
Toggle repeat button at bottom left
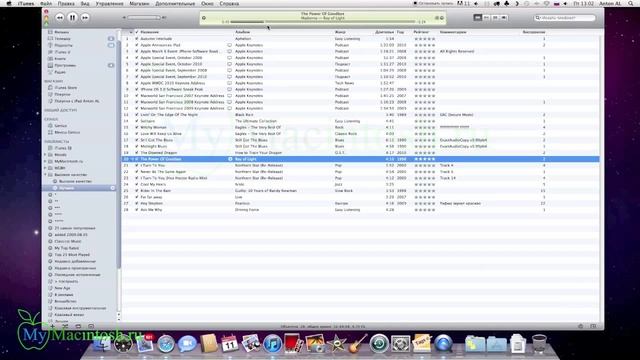tap(78, 327)
